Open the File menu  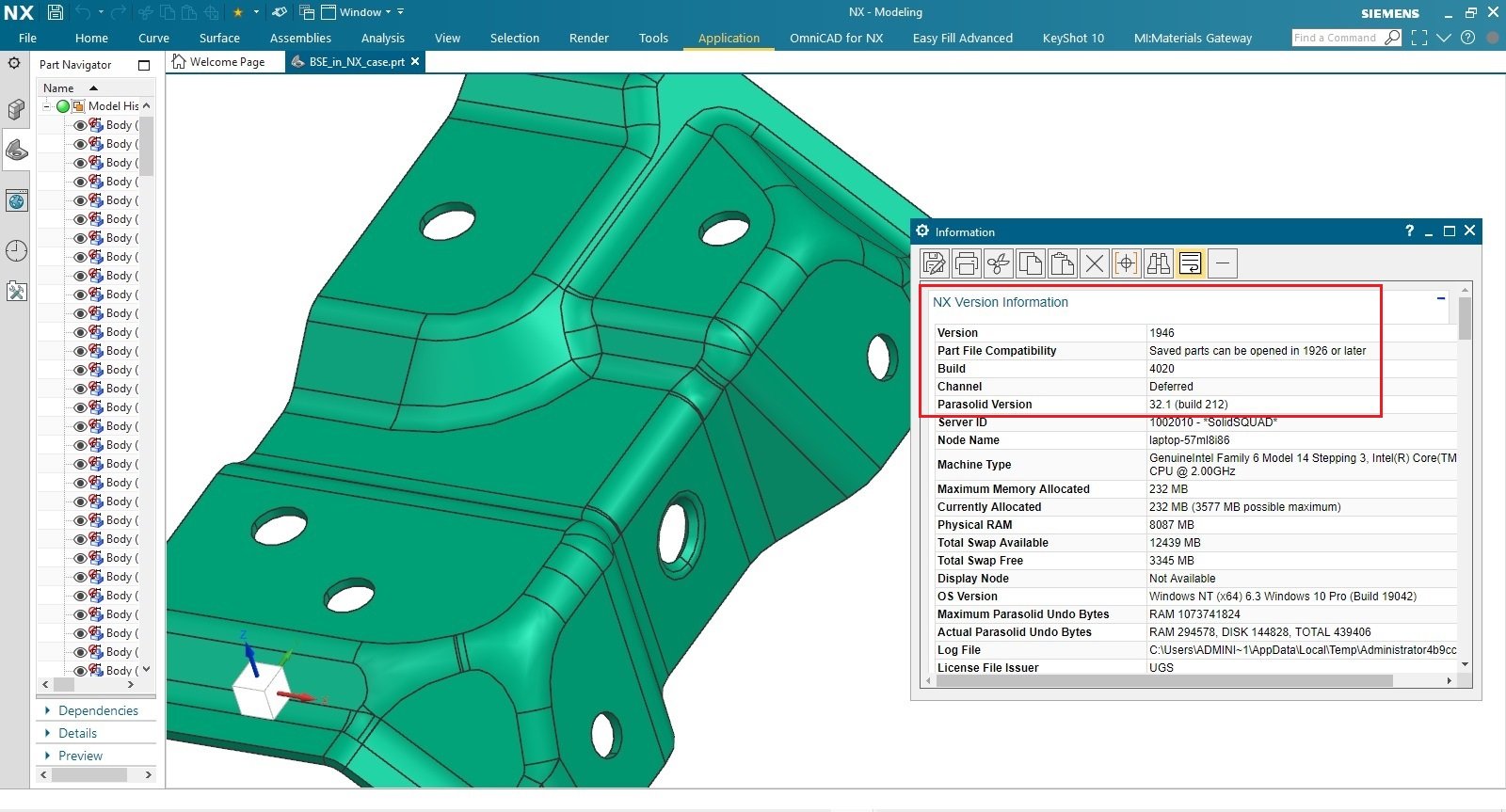(x=27, y=38)
